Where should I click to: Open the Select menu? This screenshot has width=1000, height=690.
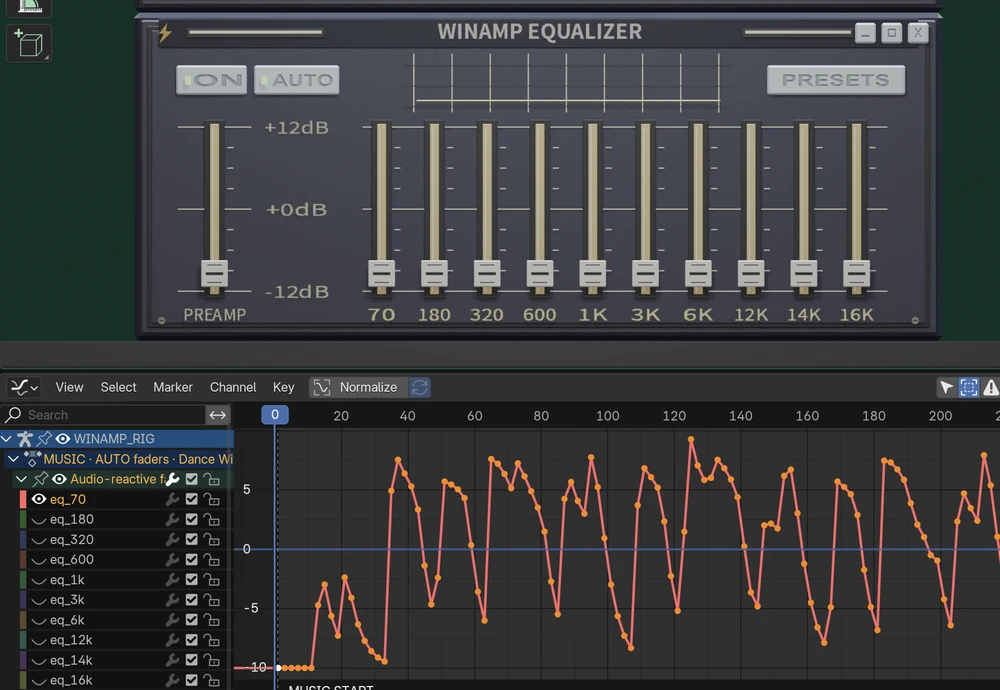pos(118,387)
